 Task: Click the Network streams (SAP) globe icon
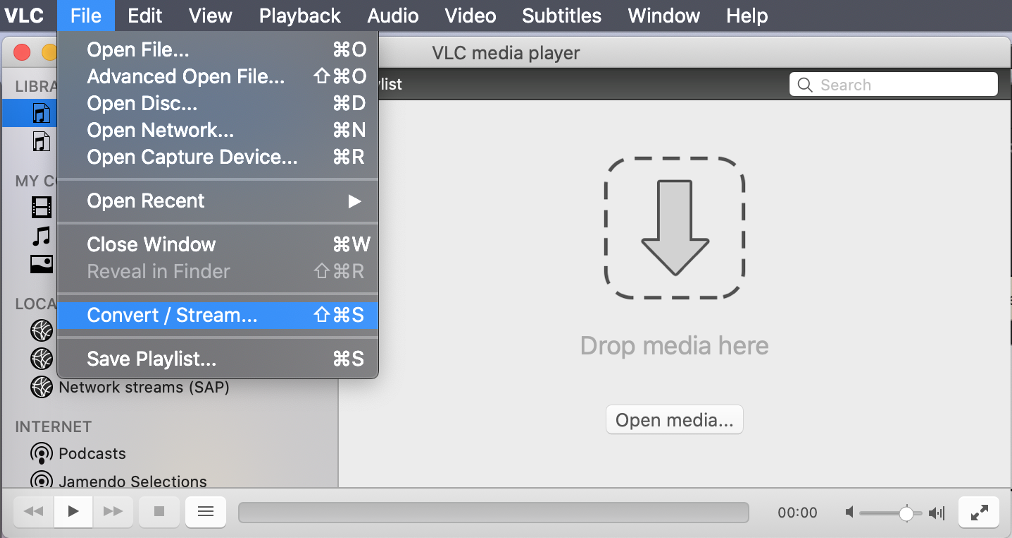(41, 387)
